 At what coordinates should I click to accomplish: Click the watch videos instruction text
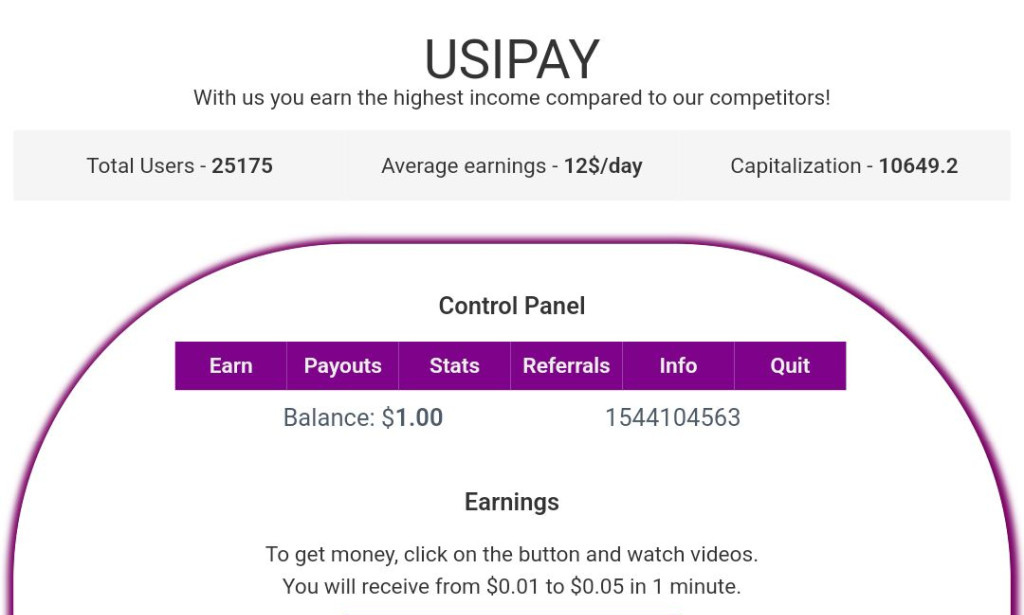511,553
